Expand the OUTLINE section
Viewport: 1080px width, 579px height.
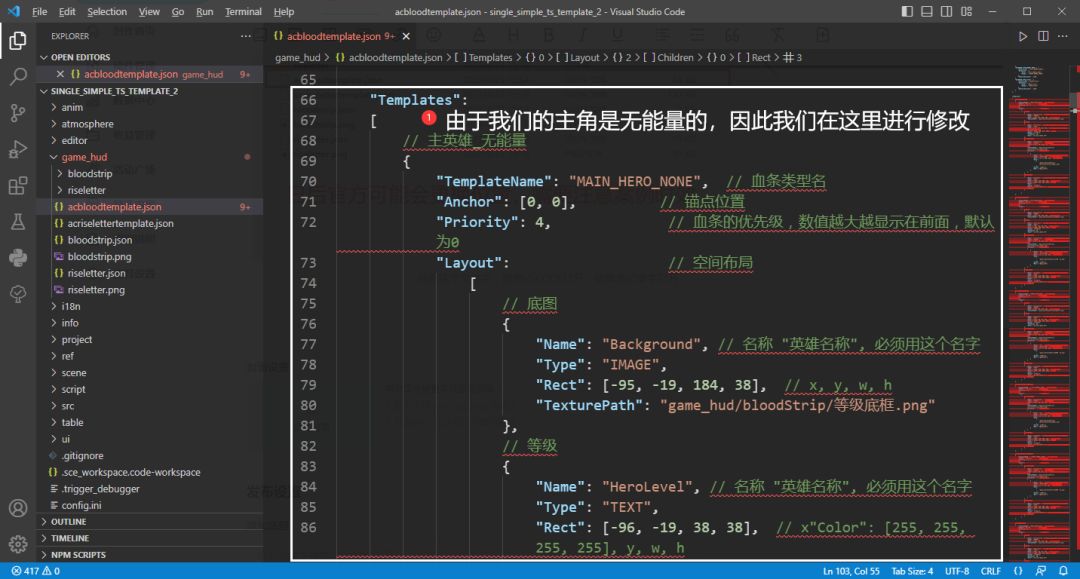click(x=68, y=522)
